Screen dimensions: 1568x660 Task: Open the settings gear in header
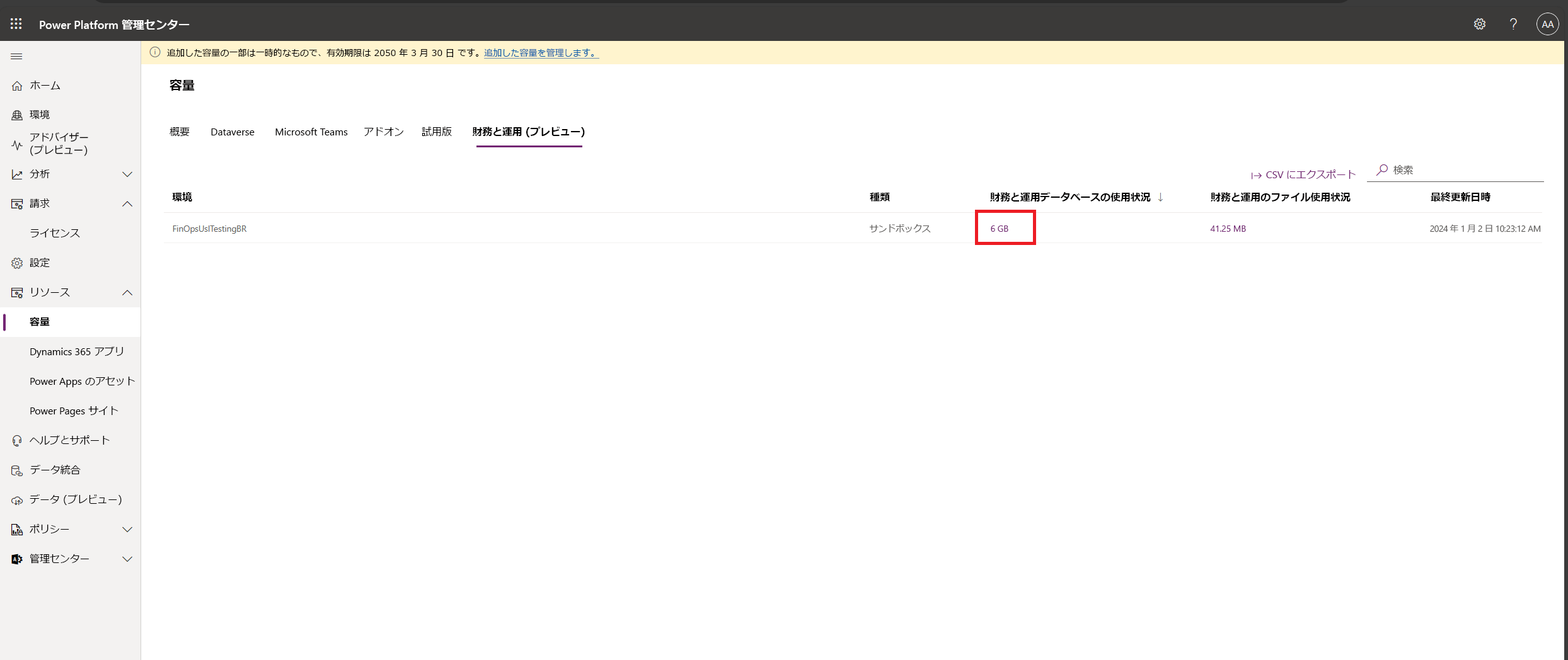pos(1480,24)
